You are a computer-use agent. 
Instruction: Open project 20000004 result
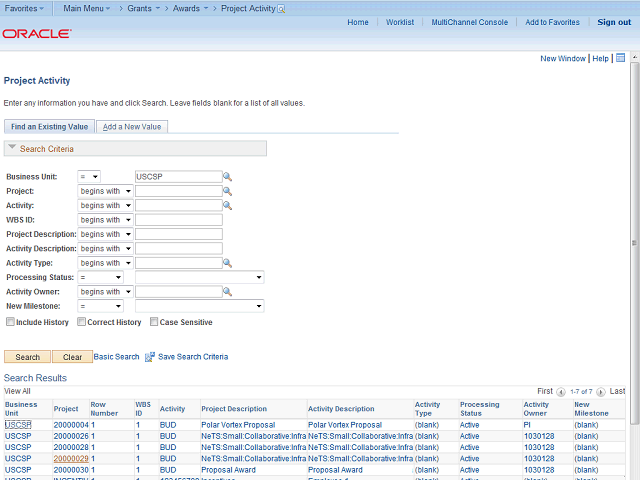click(71, 425)
